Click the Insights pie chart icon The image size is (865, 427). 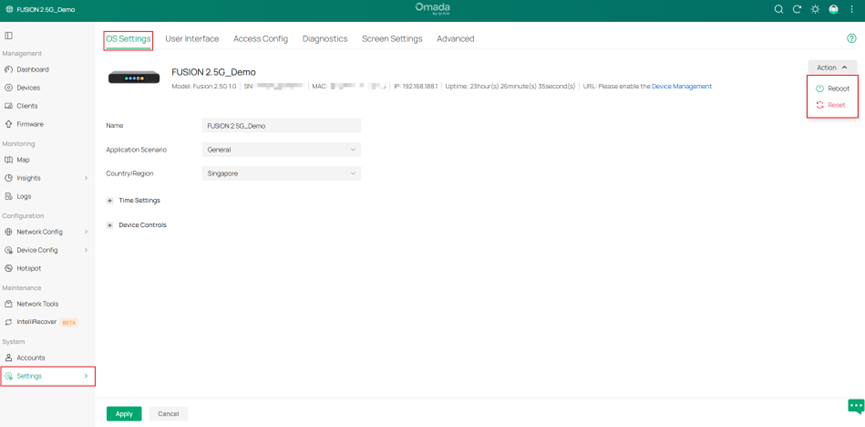point(8,178)
